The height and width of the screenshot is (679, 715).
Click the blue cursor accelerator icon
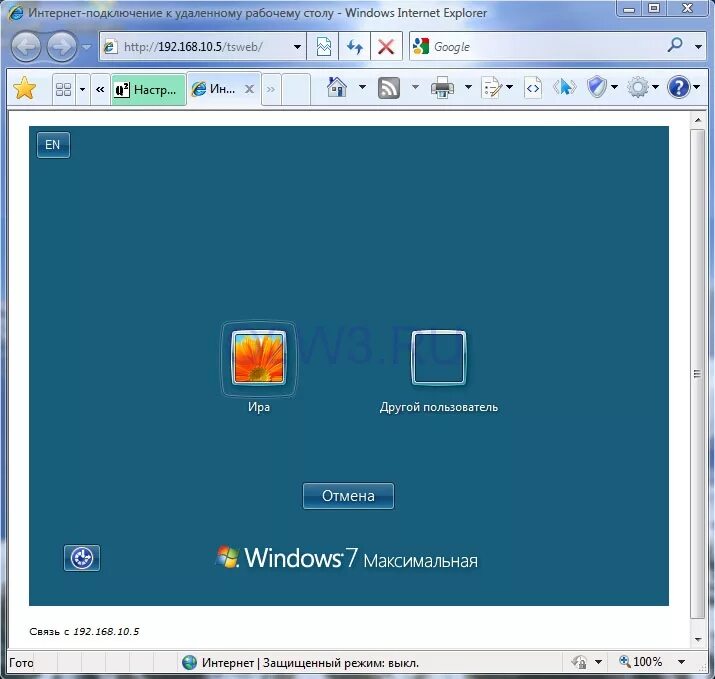coord(565,87)
